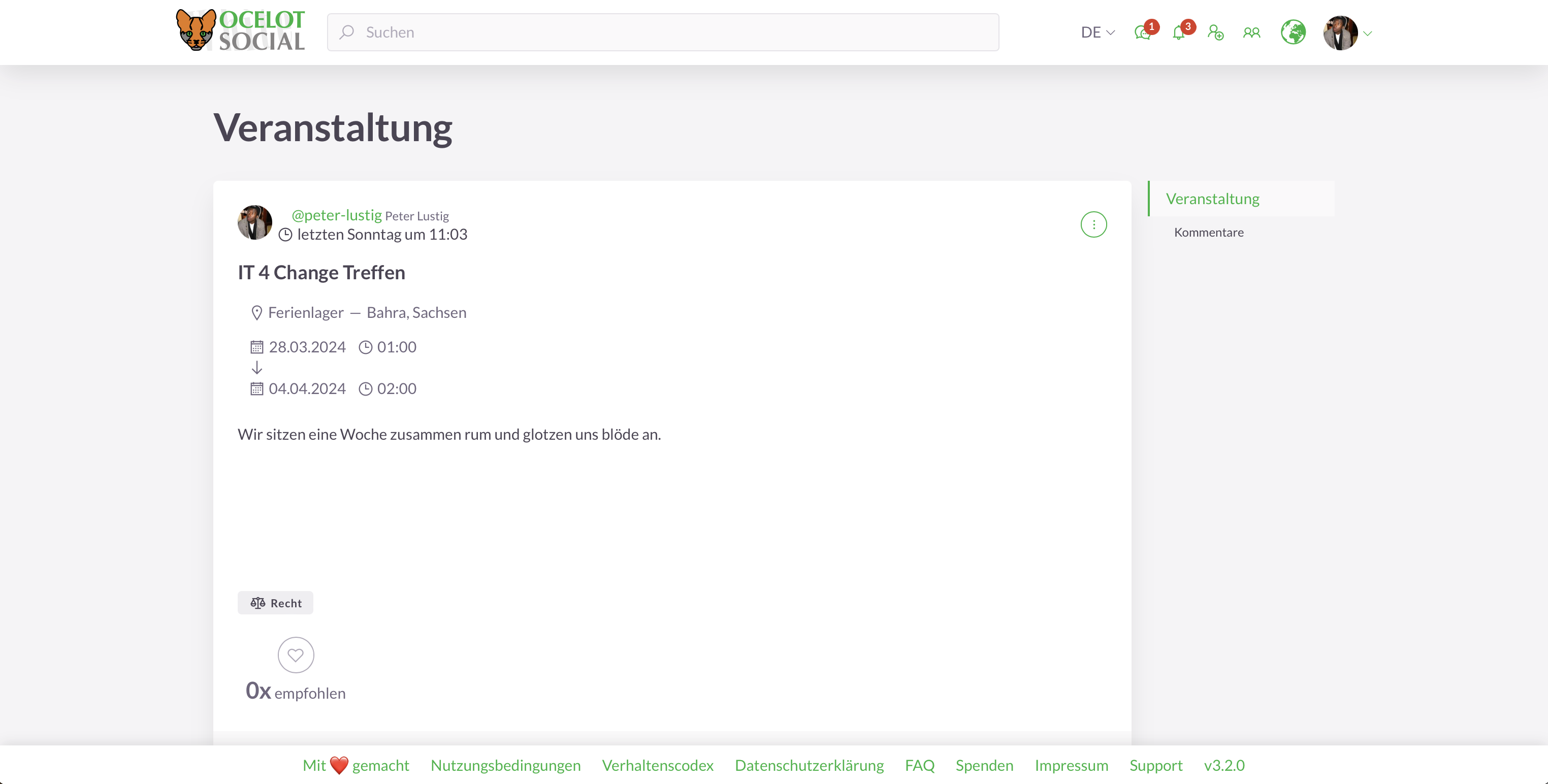Click the Recht category tag
Image resolution: width=1548 pixels, height=784 pixels.
point(275,603)
